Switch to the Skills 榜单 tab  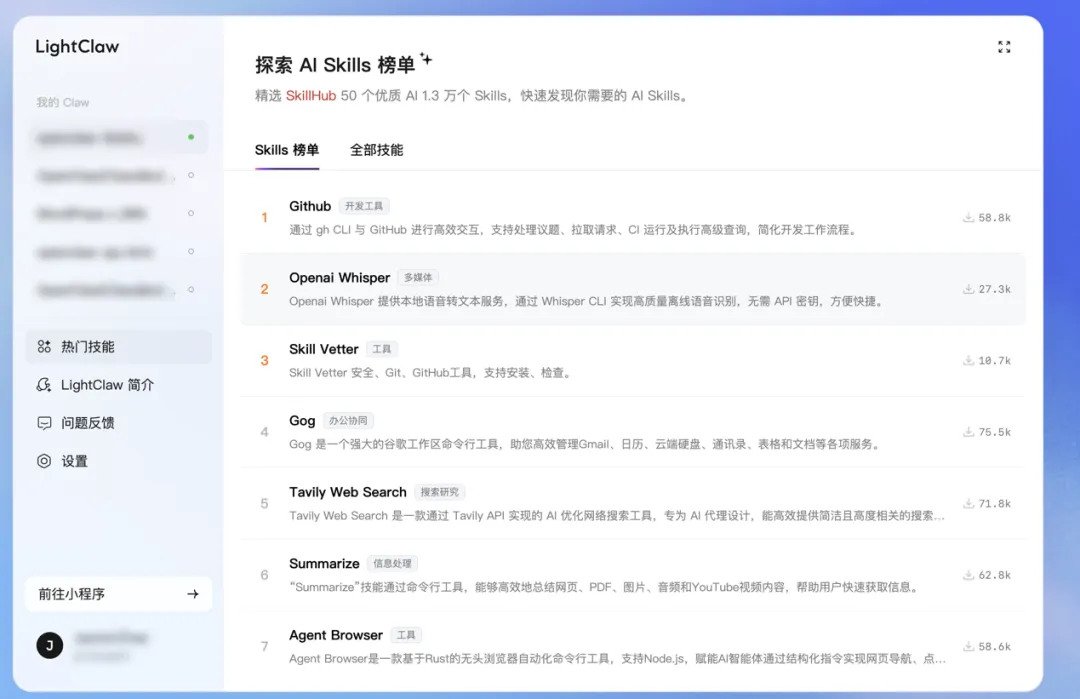coord(287,150)
